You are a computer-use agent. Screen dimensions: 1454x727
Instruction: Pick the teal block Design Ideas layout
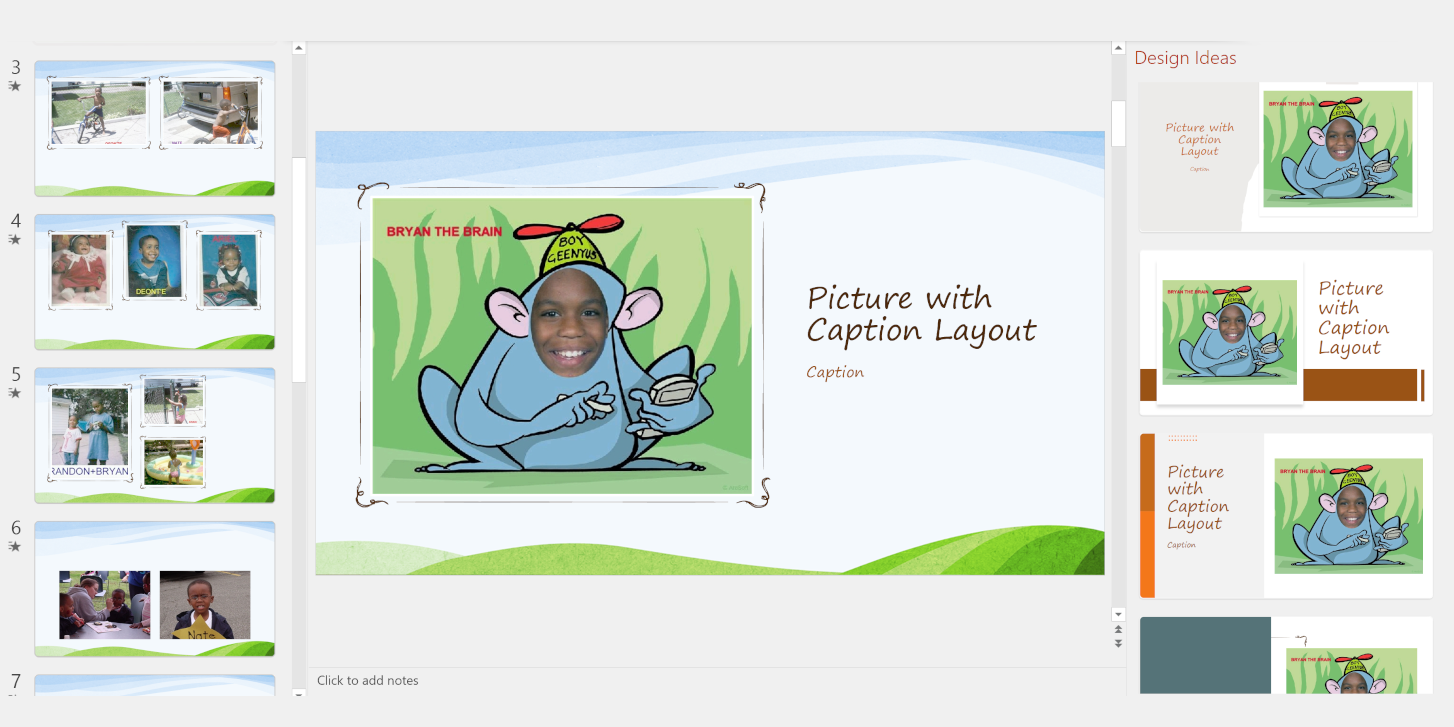tap(1286, 655)
